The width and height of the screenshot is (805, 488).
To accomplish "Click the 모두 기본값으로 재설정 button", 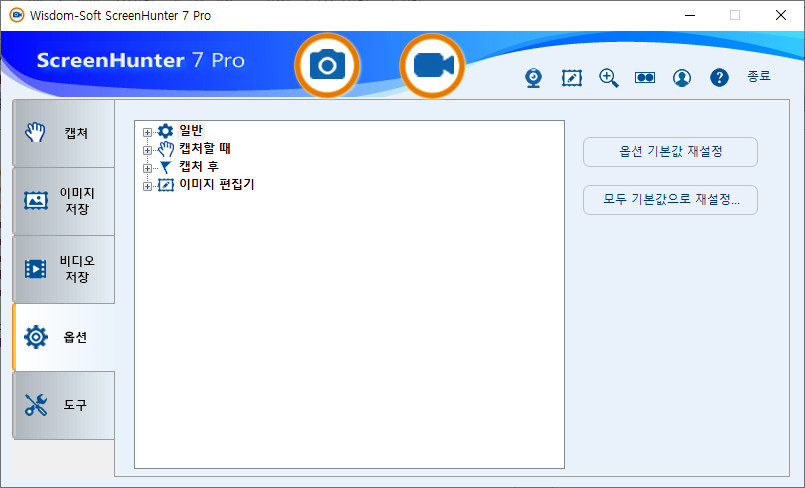I will [670, 200].
